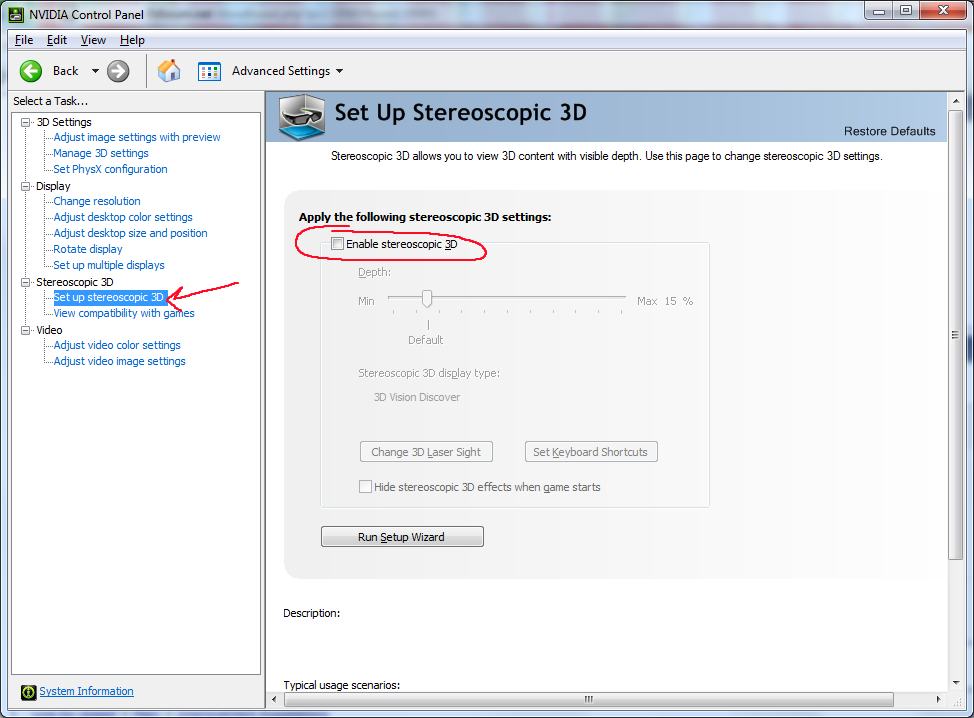This screenshot has width=974, height=718.
Task: Select Set up multiple displays
Action: [x=109, y=265]
